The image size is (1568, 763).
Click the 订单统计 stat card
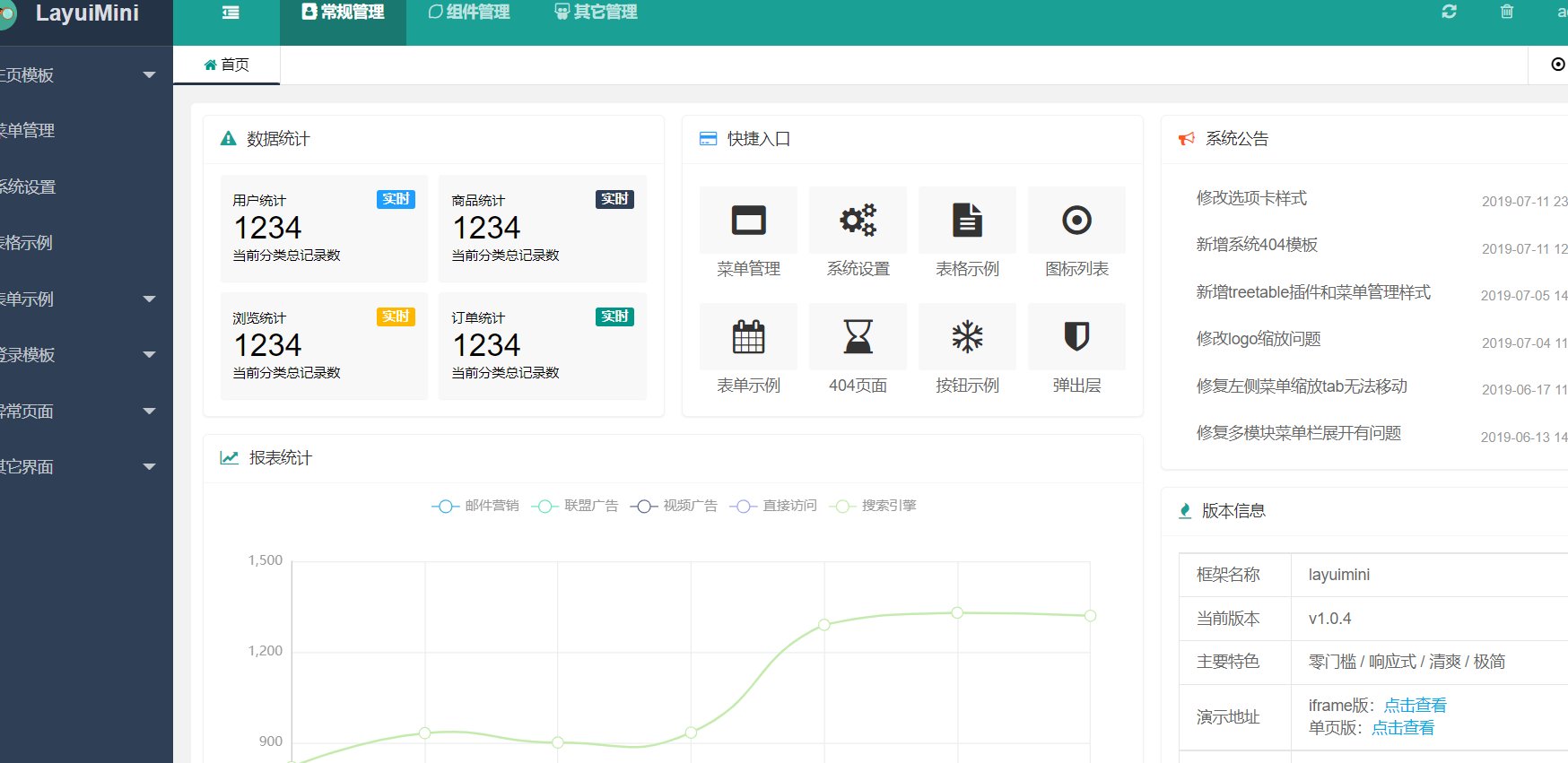tap(543, 346)
